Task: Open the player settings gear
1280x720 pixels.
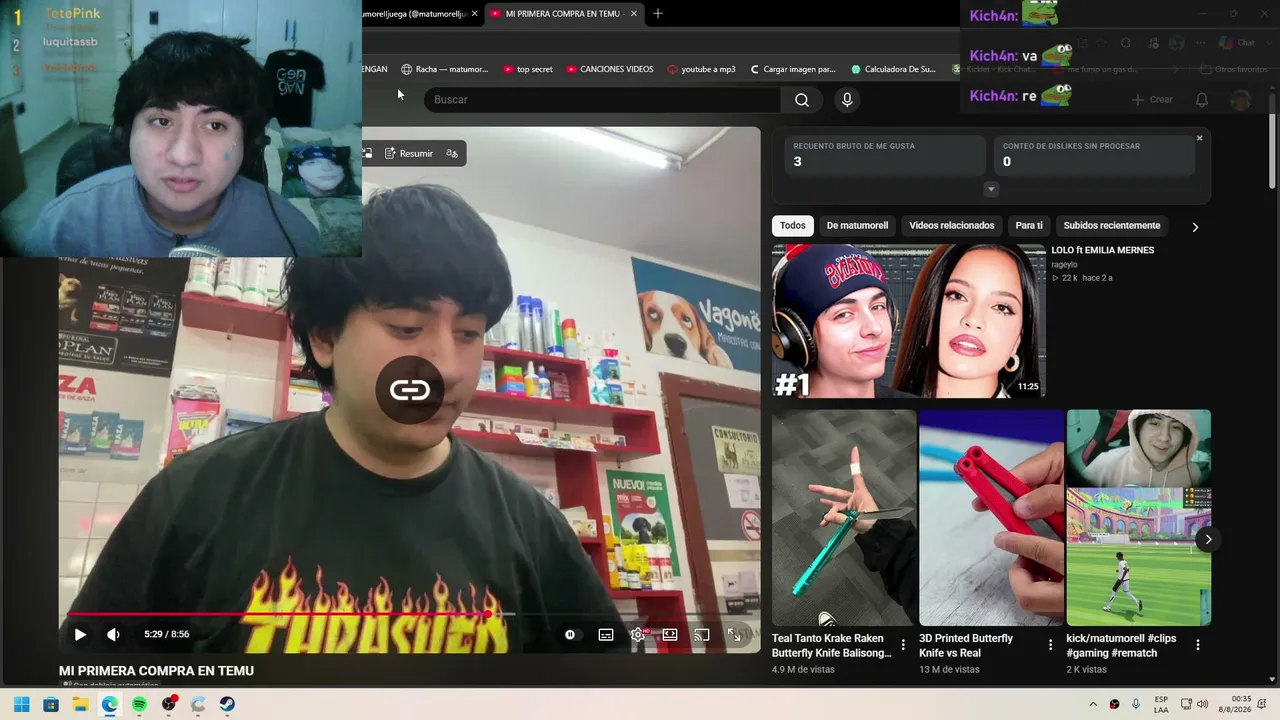Action: click(x=638, y=634)
